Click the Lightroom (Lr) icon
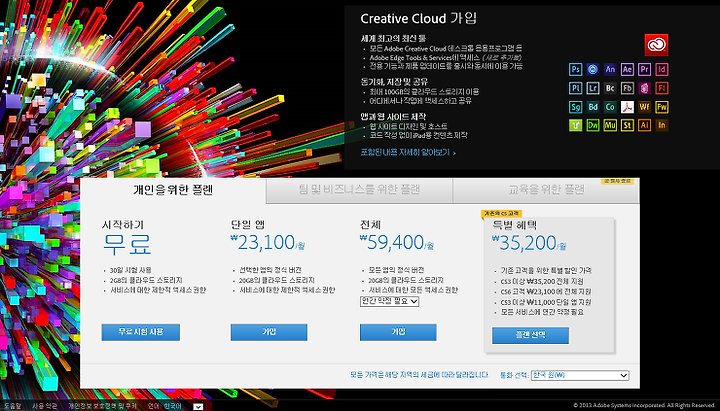 tap(593, 88)
